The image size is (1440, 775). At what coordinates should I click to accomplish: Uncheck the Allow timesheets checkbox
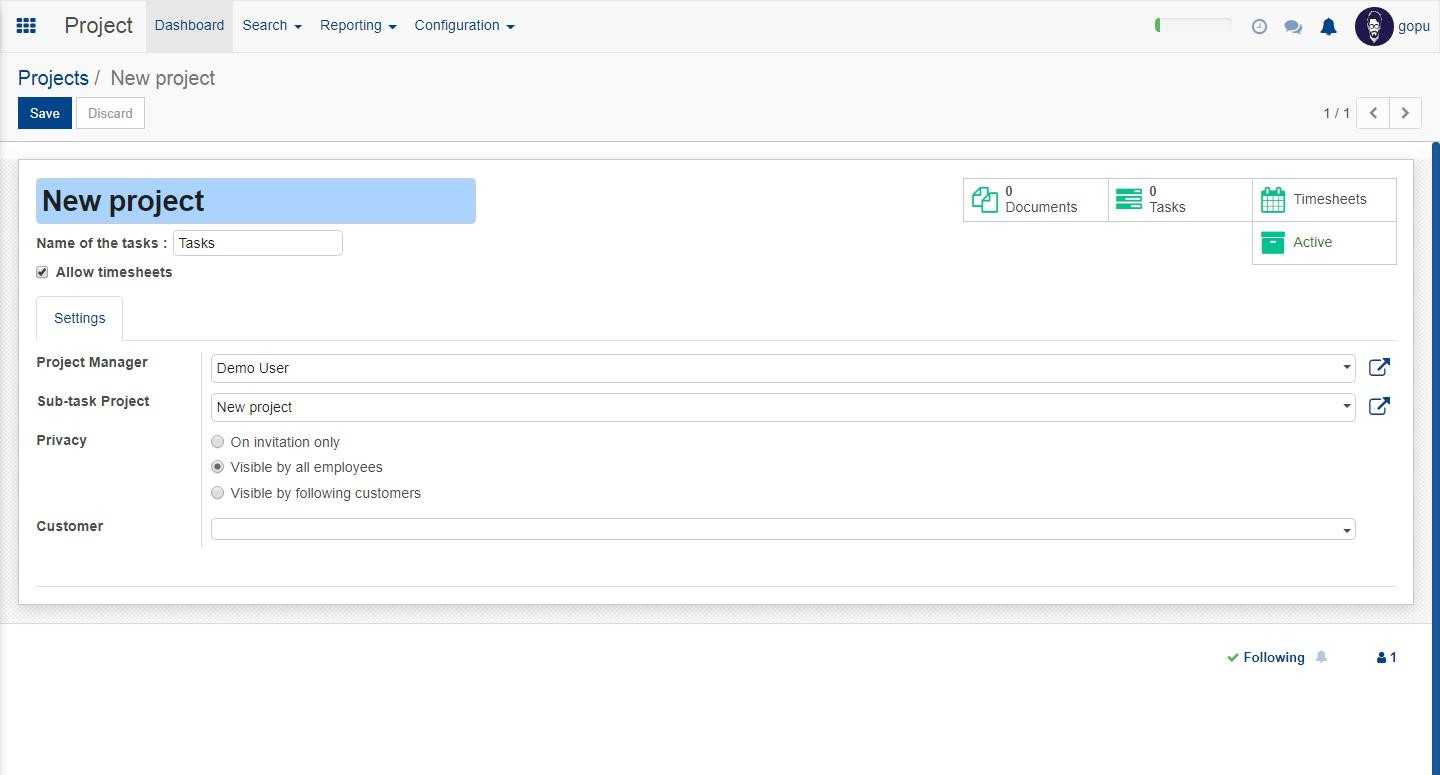click(x=42, y=272)
